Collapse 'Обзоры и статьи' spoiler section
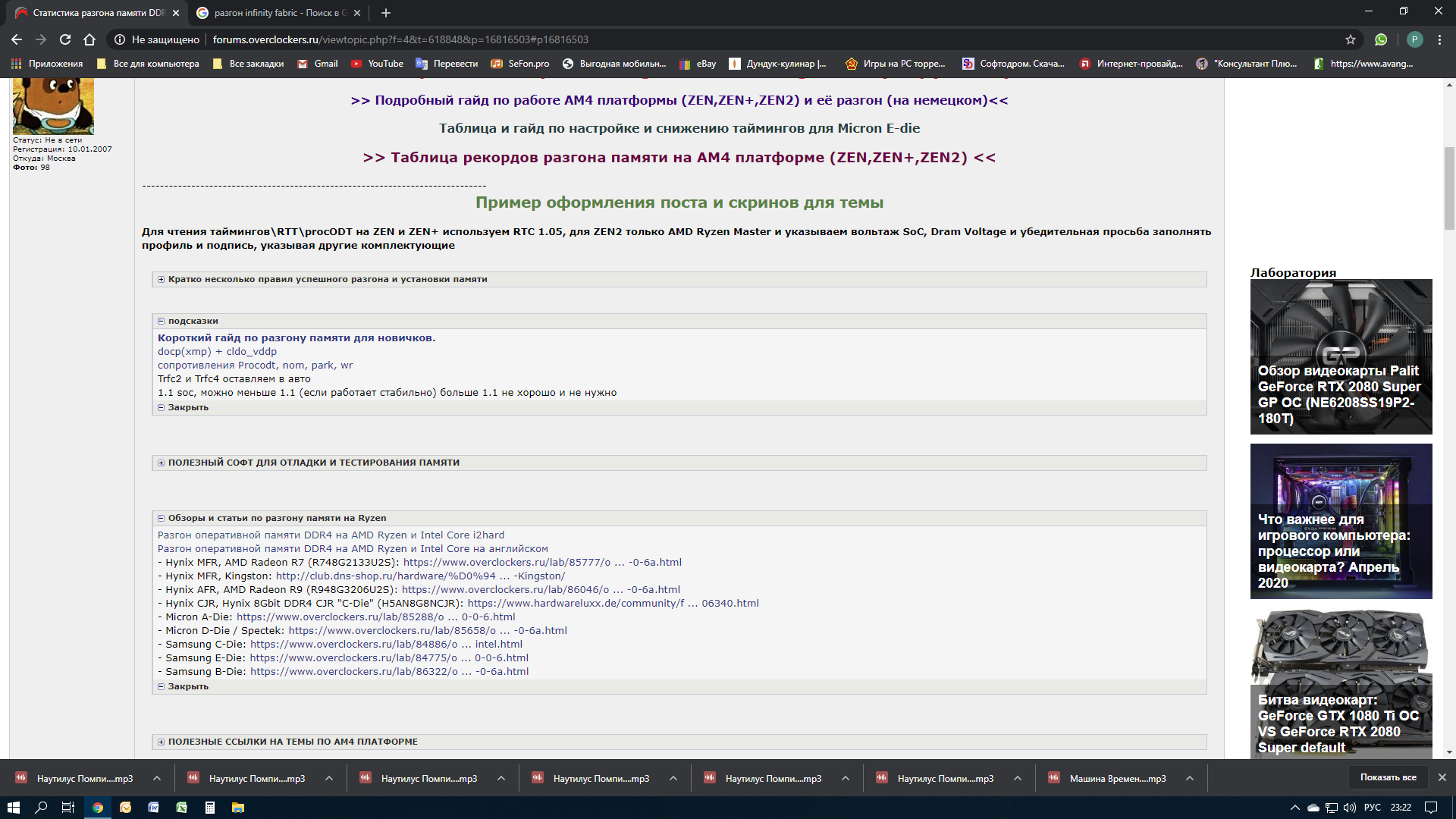The width and height of the screenshot is (1456, 819). point(161,519)
